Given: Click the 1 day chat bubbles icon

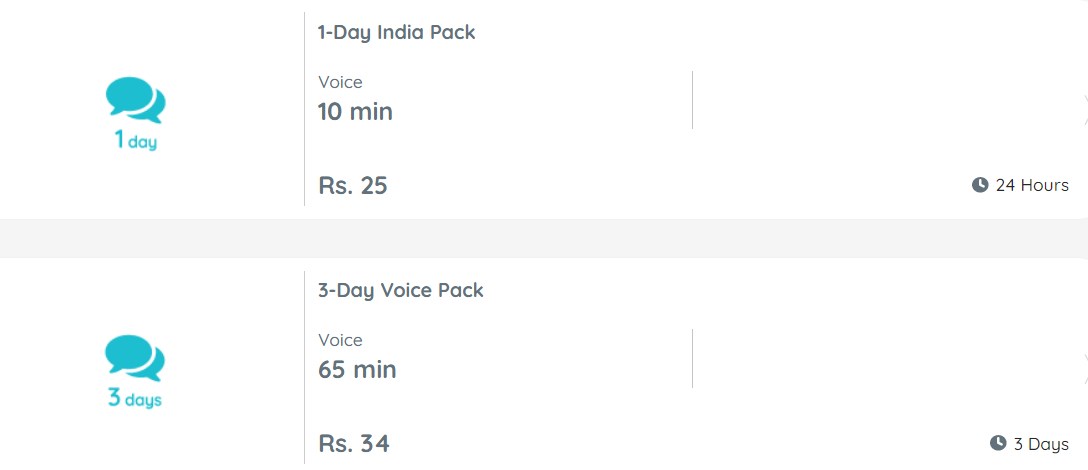Looking at the screenshot, I should click(x=135, y=99).
